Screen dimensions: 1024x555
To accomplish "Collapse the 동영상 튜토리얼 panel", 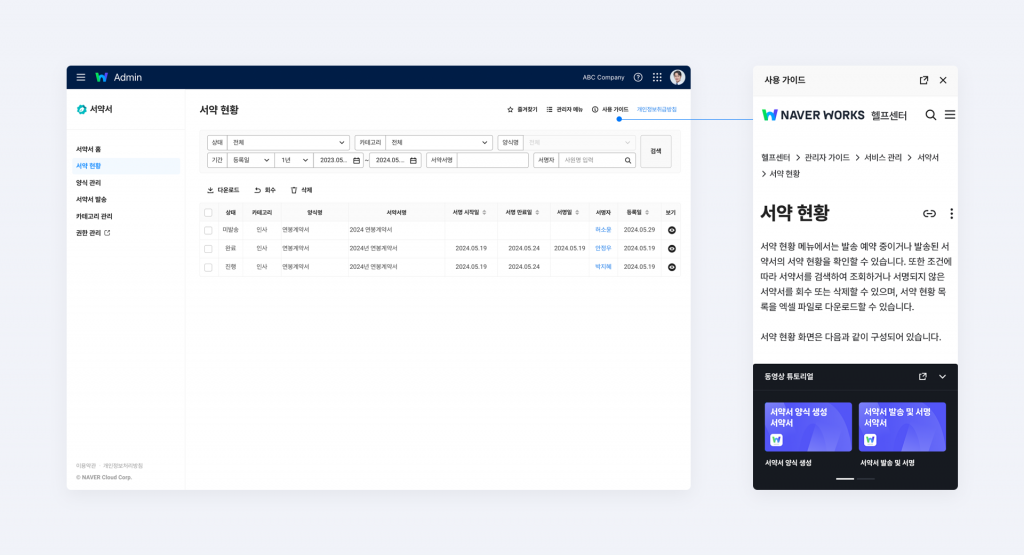I will (942, 377).
